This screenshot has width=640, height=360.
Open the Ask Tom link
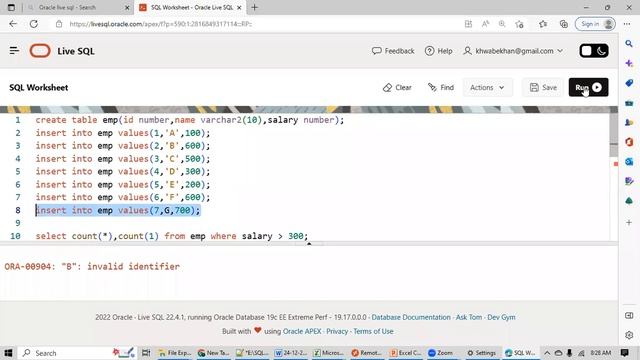[x=469, y=317]
